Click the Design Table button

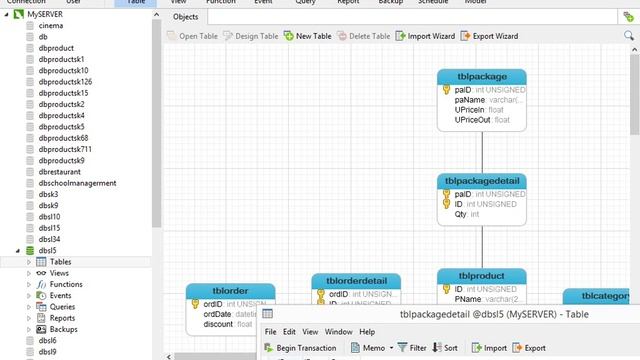[250, 36]
